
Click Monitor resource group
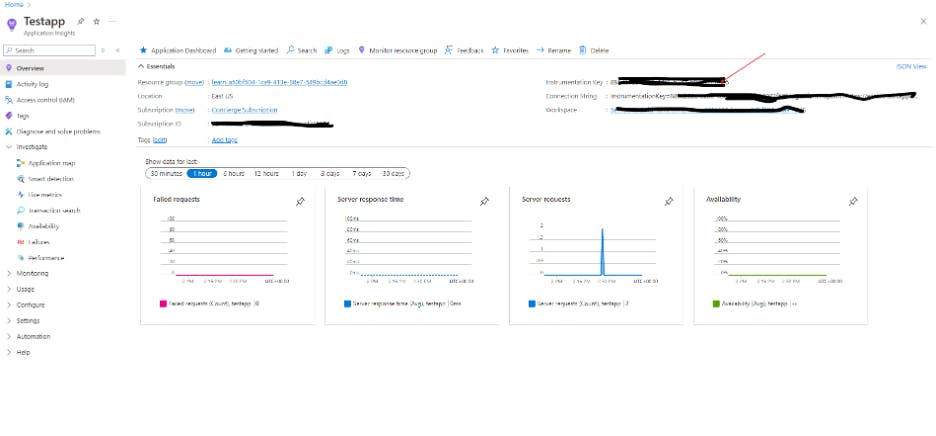(x=398, y=51)
